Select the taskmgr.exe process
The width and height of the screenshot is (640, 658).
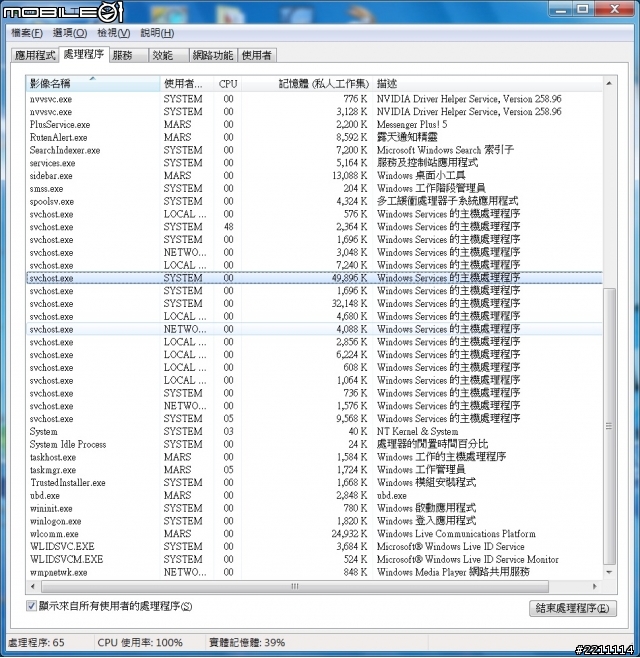coord(314,470)
